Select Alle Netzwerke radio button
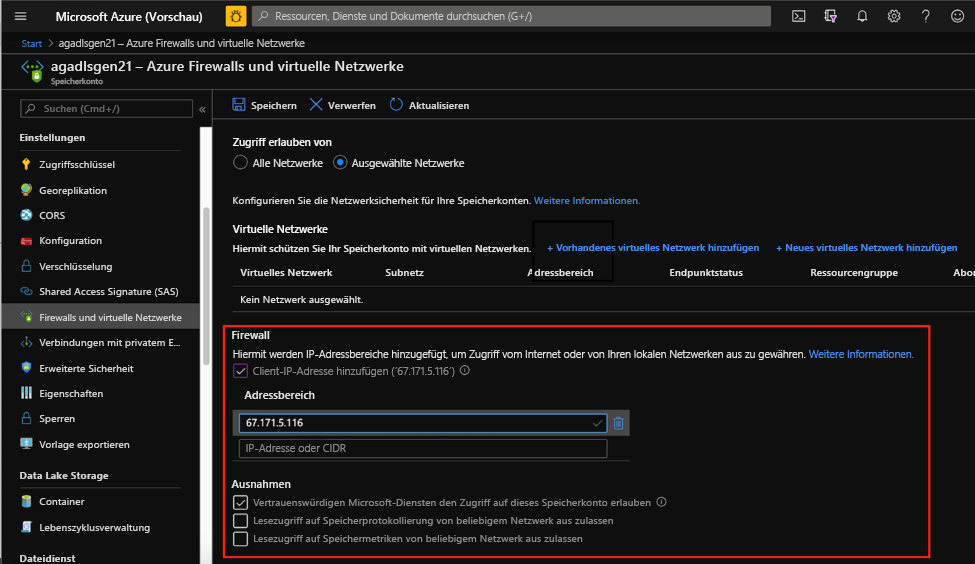The image size is (975, 564). click(240, 162)
